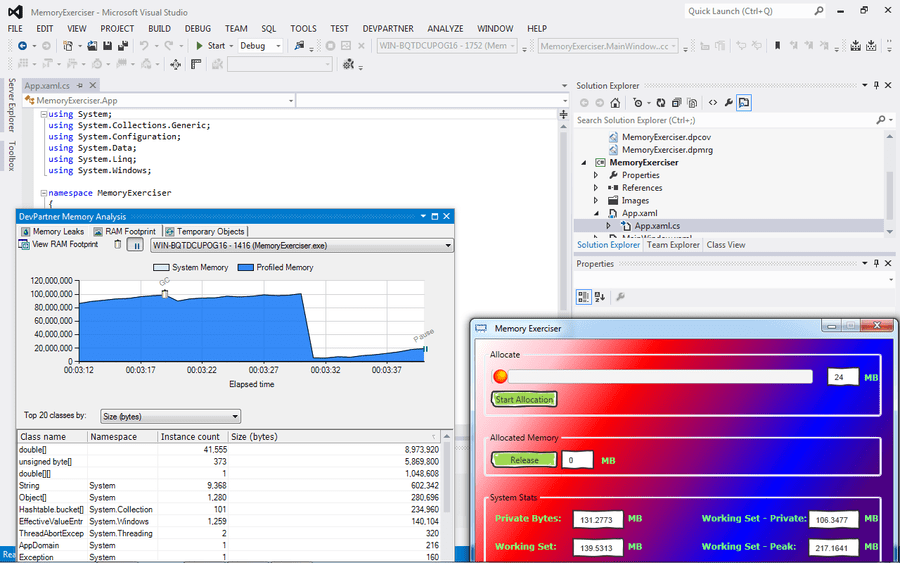
Task: Click the Refresh icon in Solution Explorer
Action: 660,103
